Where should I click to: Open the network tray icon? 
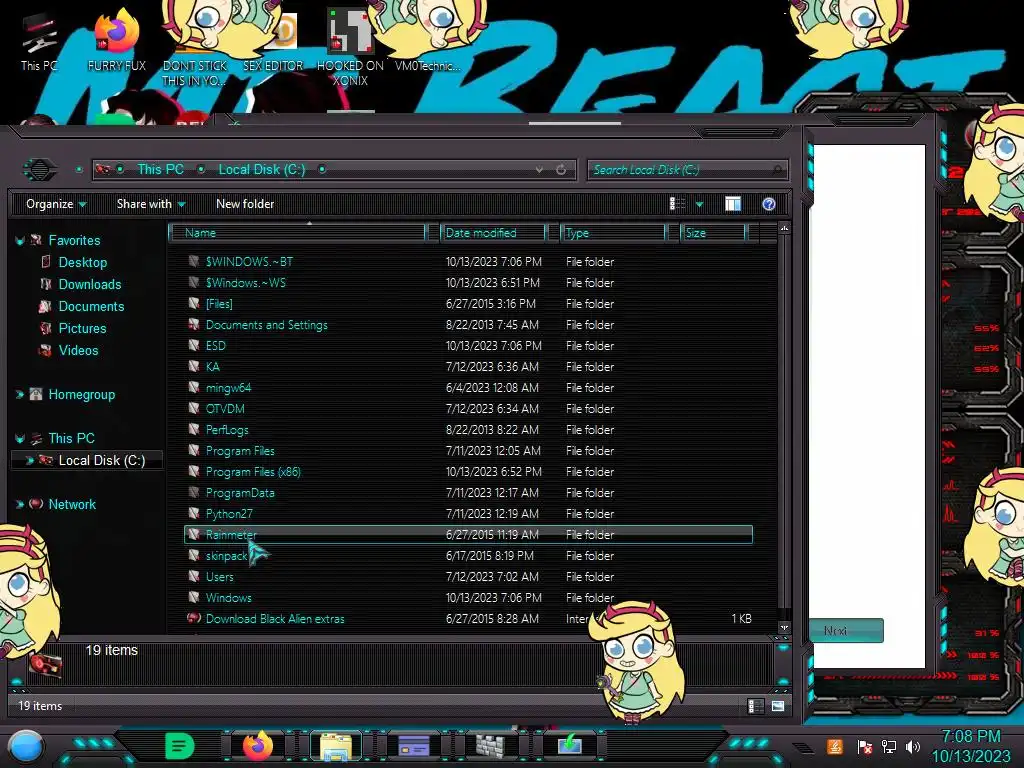pos(888,746)
